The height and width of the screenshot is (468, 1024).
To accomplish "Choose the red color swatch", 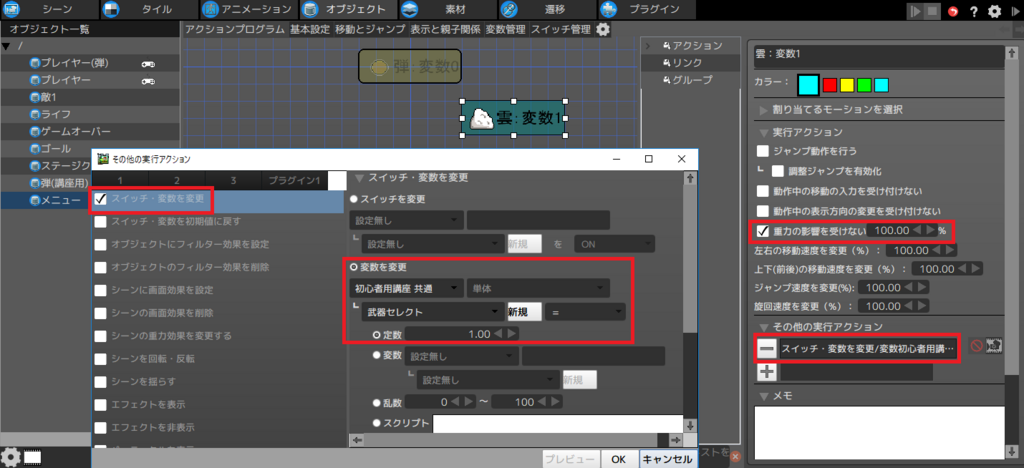I will [830, 85].
